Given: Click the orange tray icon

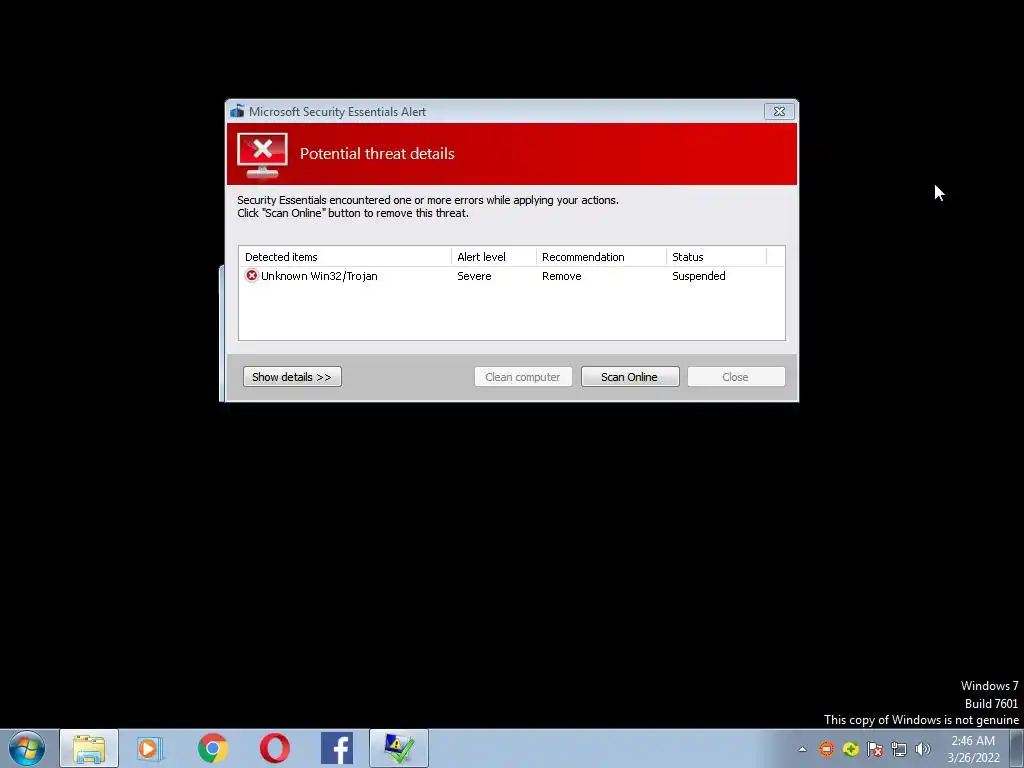Looking at the screenshot, I should (827, 749).
